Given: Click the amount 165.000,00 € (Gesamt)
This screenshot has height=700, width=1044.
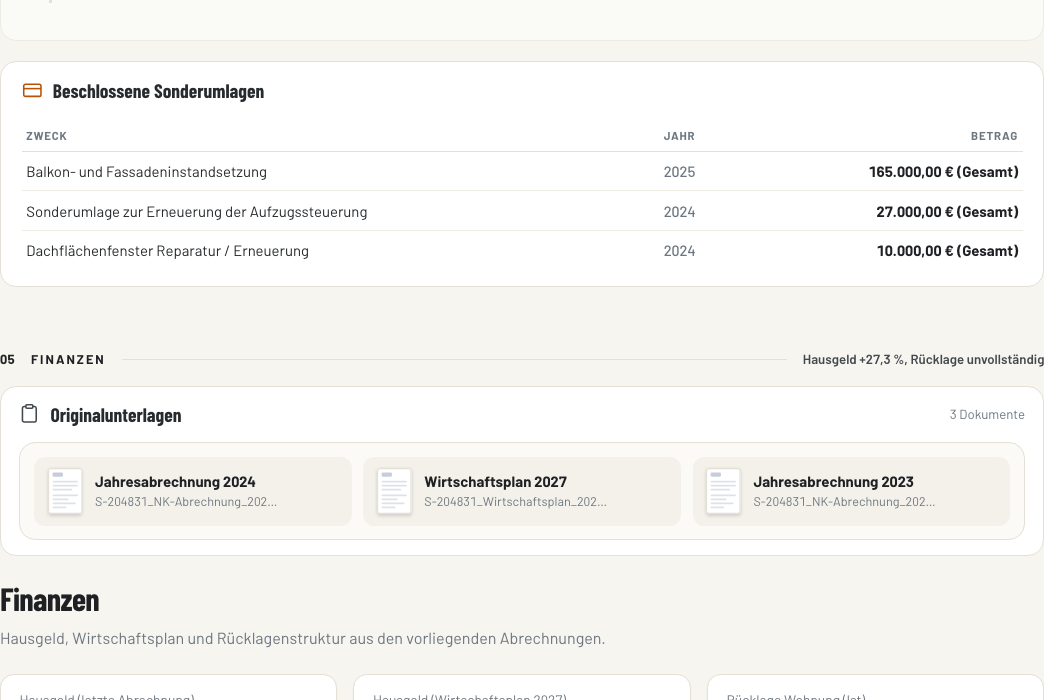Looking at the screenshot, I should 943,172.
